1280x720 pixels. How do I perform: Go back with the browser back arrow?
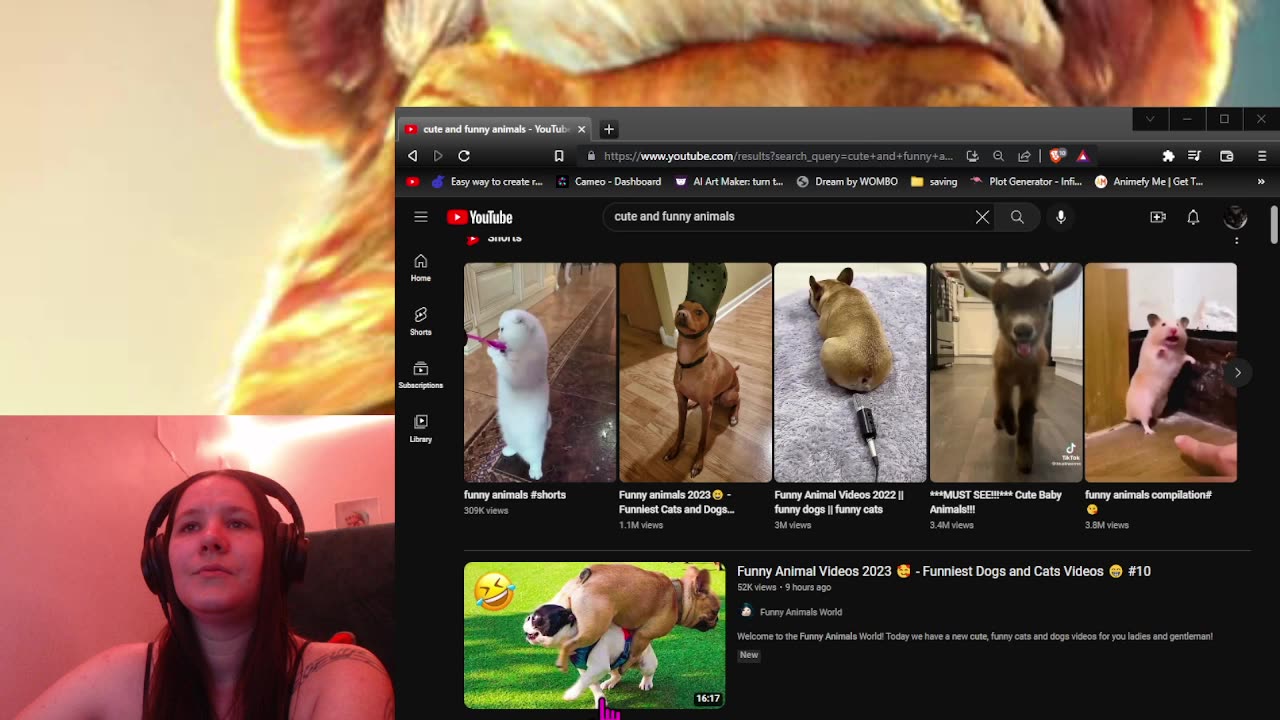[412, 156]
